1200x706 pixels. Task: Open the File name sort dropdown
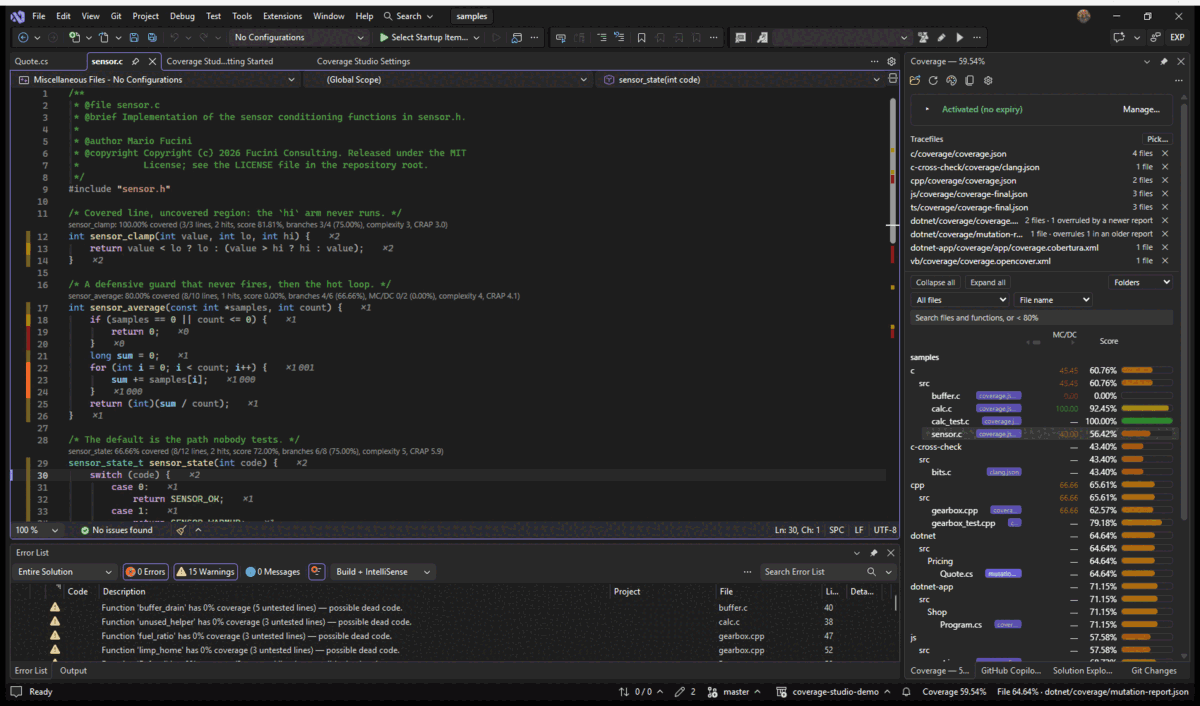click(1054, 300)
